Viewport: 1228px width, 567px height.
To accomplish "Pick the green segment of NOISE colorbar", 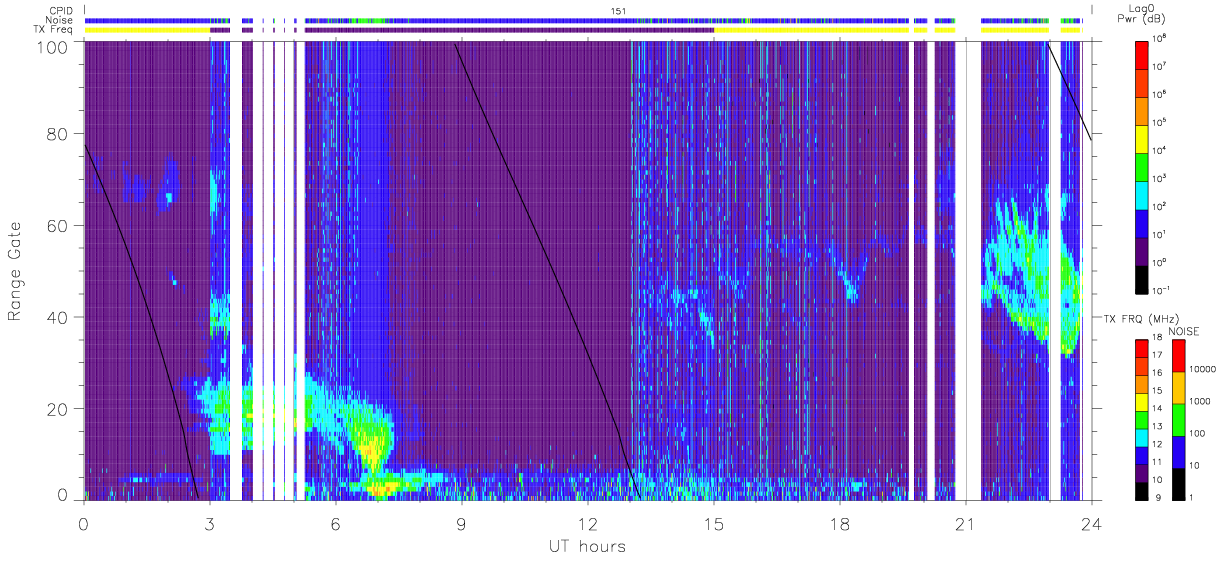I will coord(1178,419).
